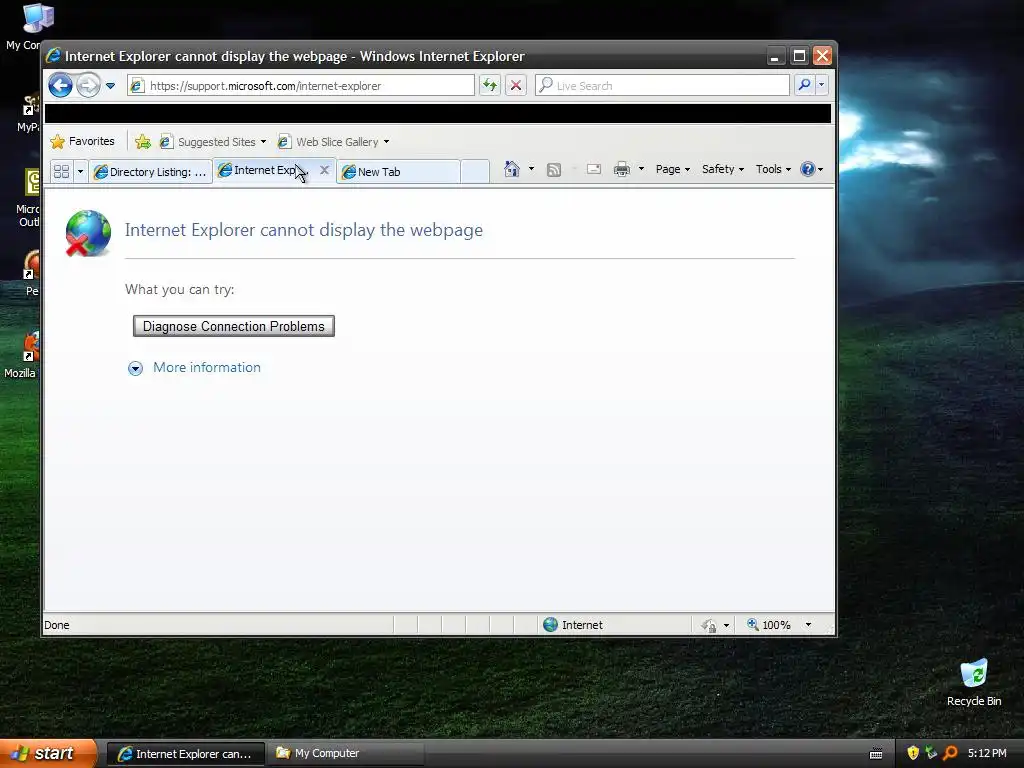This screenshot has width=1024, height=768.
Task: Open the Help question mark menu
Action: 812,169
